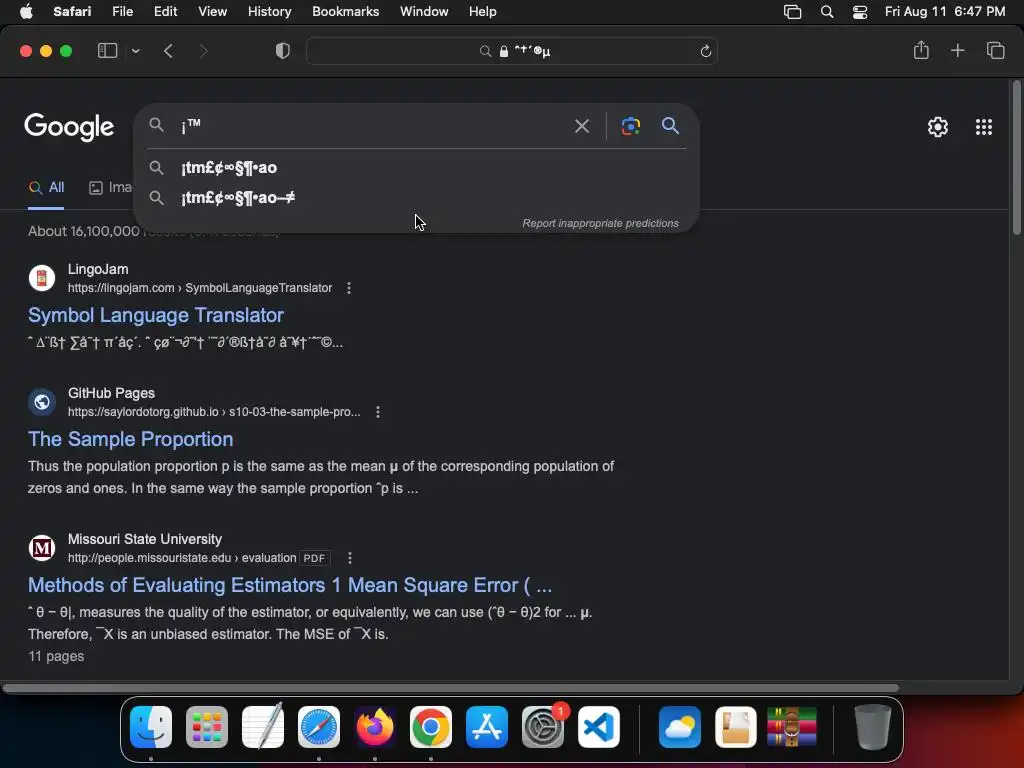Viewport: 1024px width, 768px height.
Task: Open a new tab with plus button
Action: coord(957,50)
